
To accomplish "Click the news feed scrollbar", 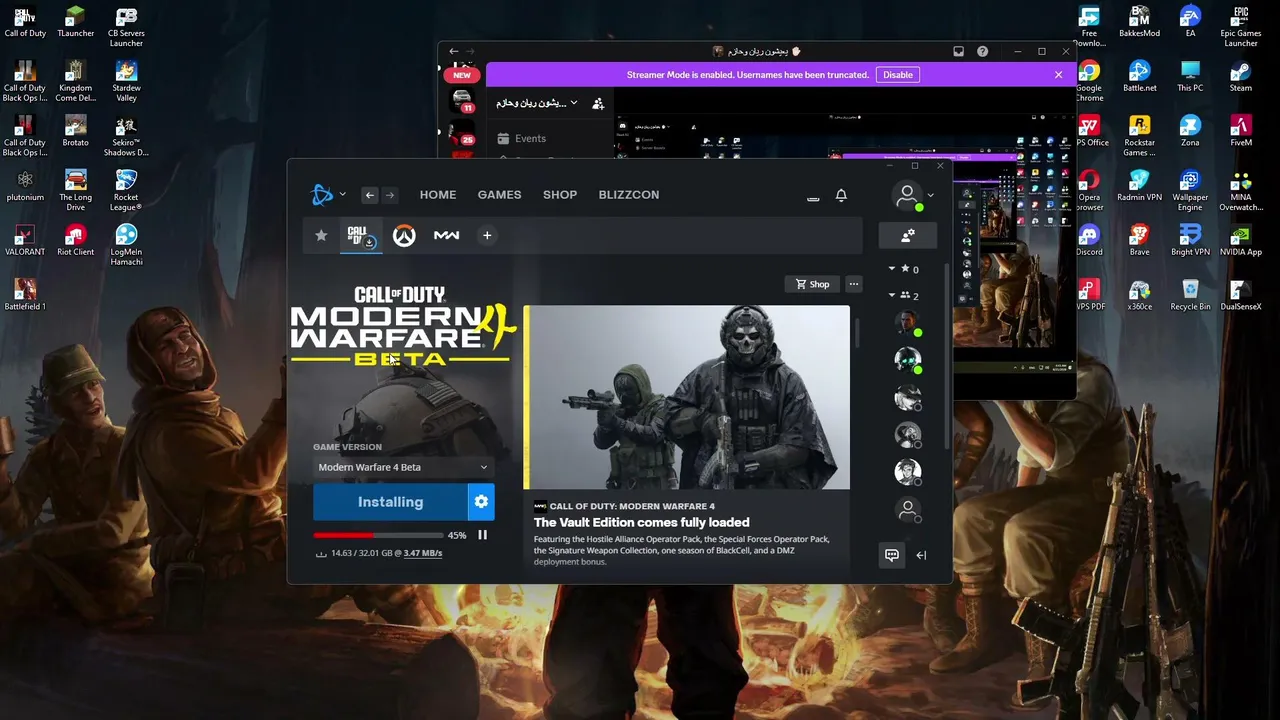I will coord(857,334).
